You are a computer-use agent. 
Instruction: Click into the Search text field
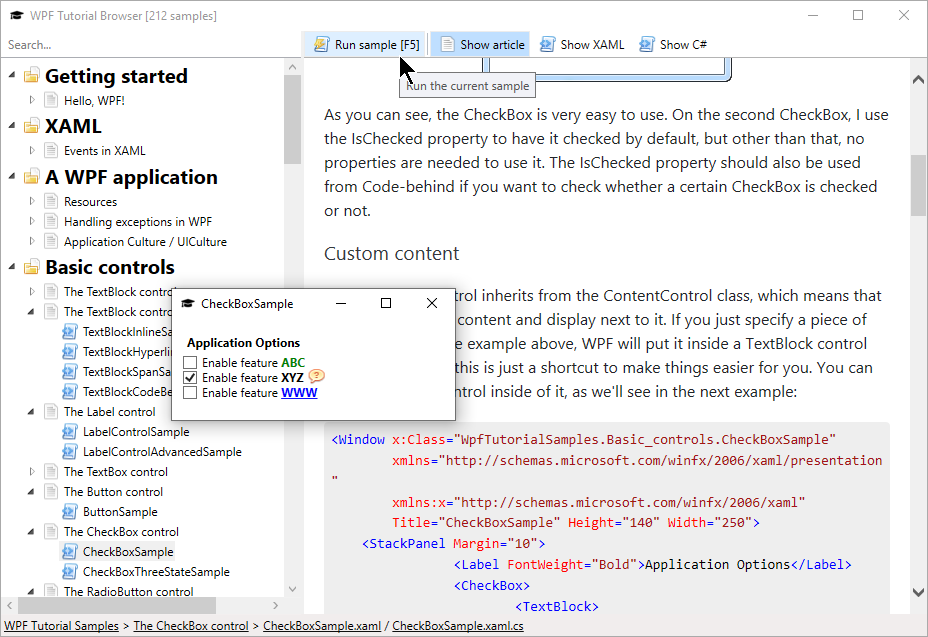coord(150,44)
